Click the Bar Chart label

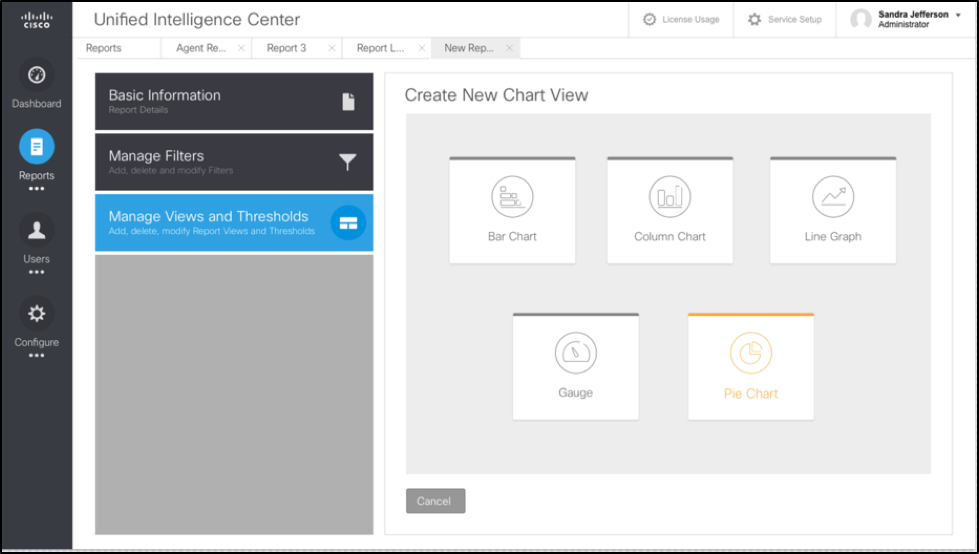click(x=512, y=237)
